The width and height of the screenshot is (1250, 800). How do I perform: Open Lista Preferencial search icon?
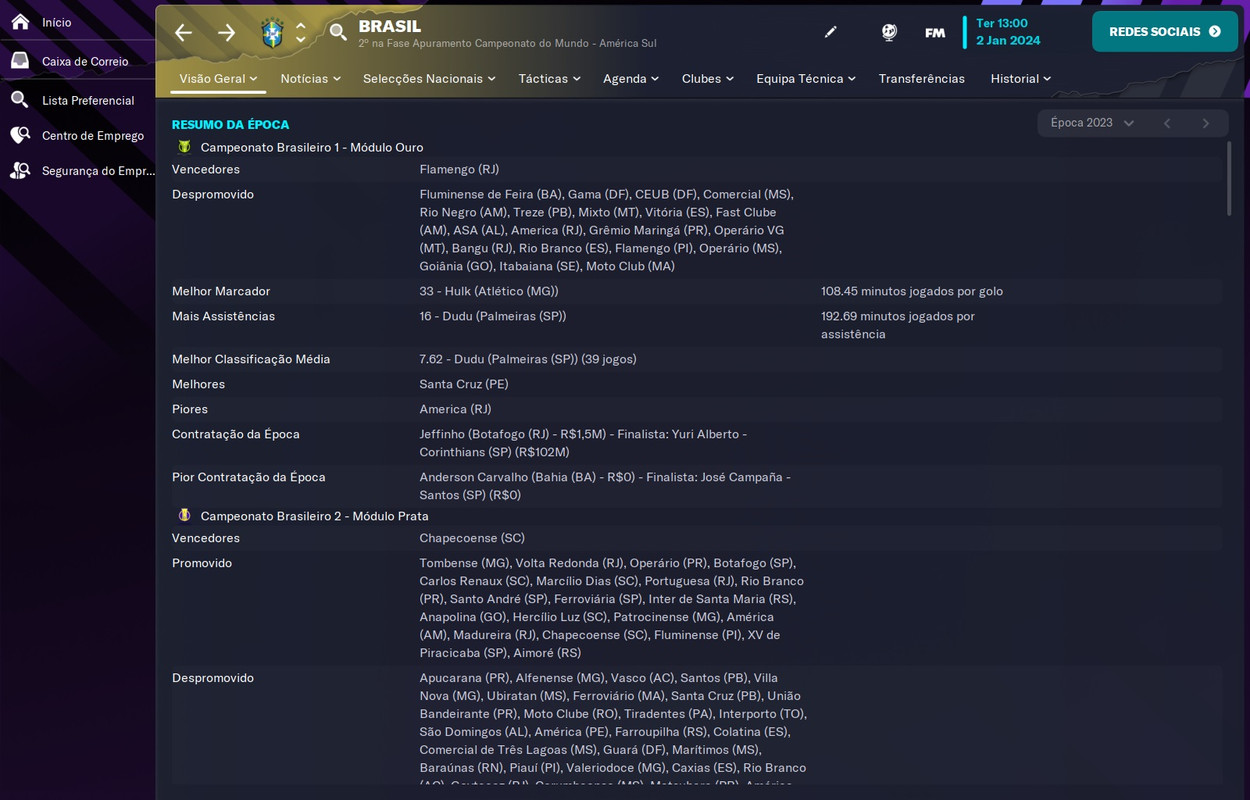tap(20, 100)
